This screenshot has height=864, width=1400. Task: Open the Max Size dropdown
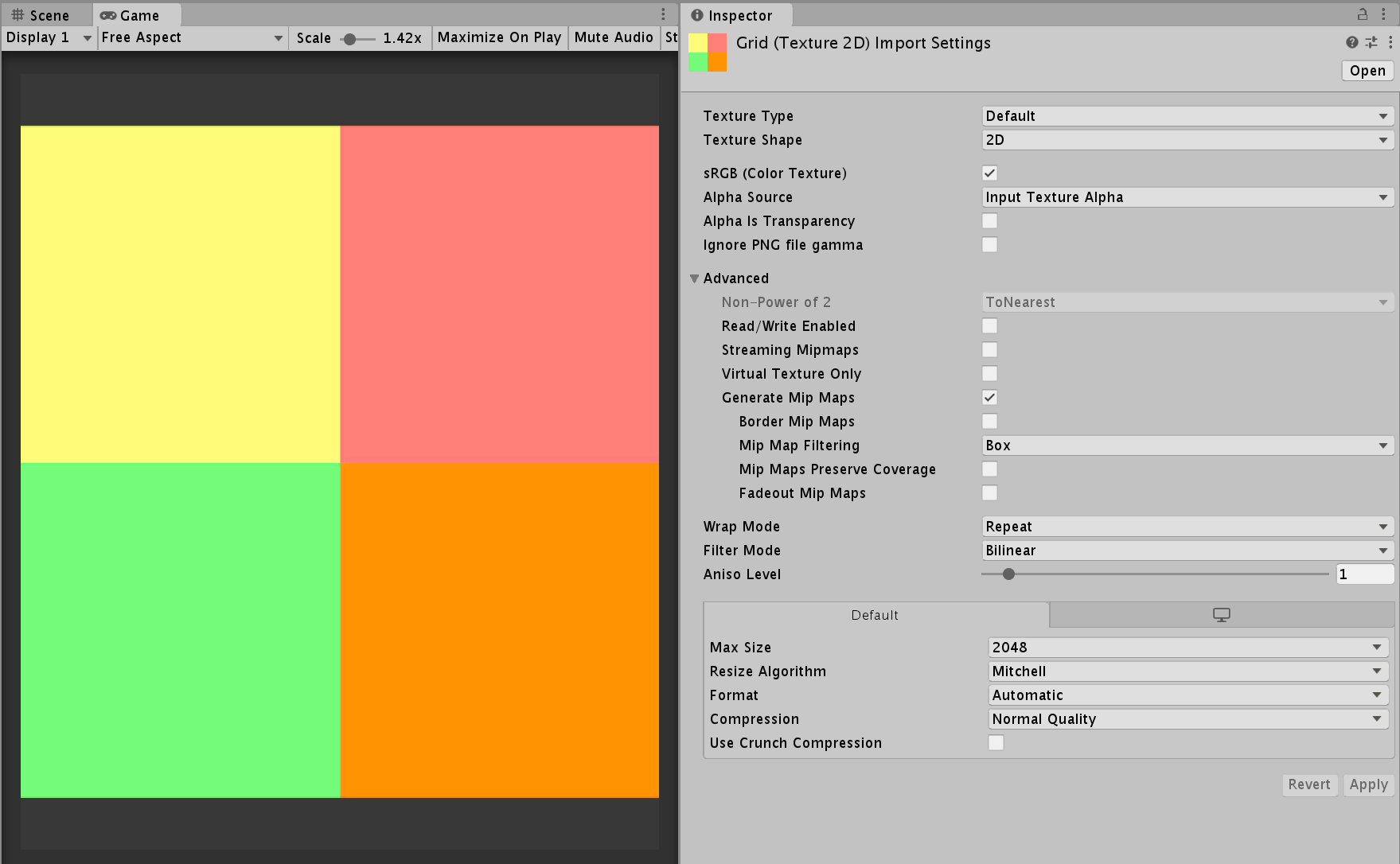pyautogui.click(x=1188, y=648)
